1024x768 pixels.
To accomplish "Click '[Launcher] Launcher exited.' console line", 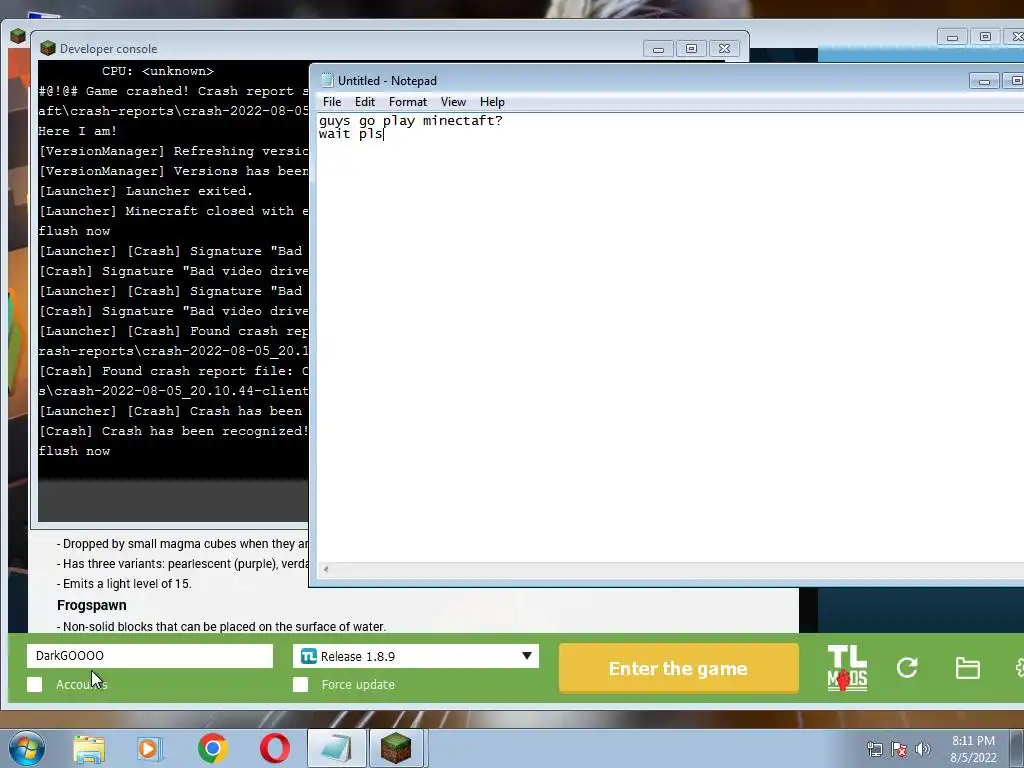I will (146, 191).
